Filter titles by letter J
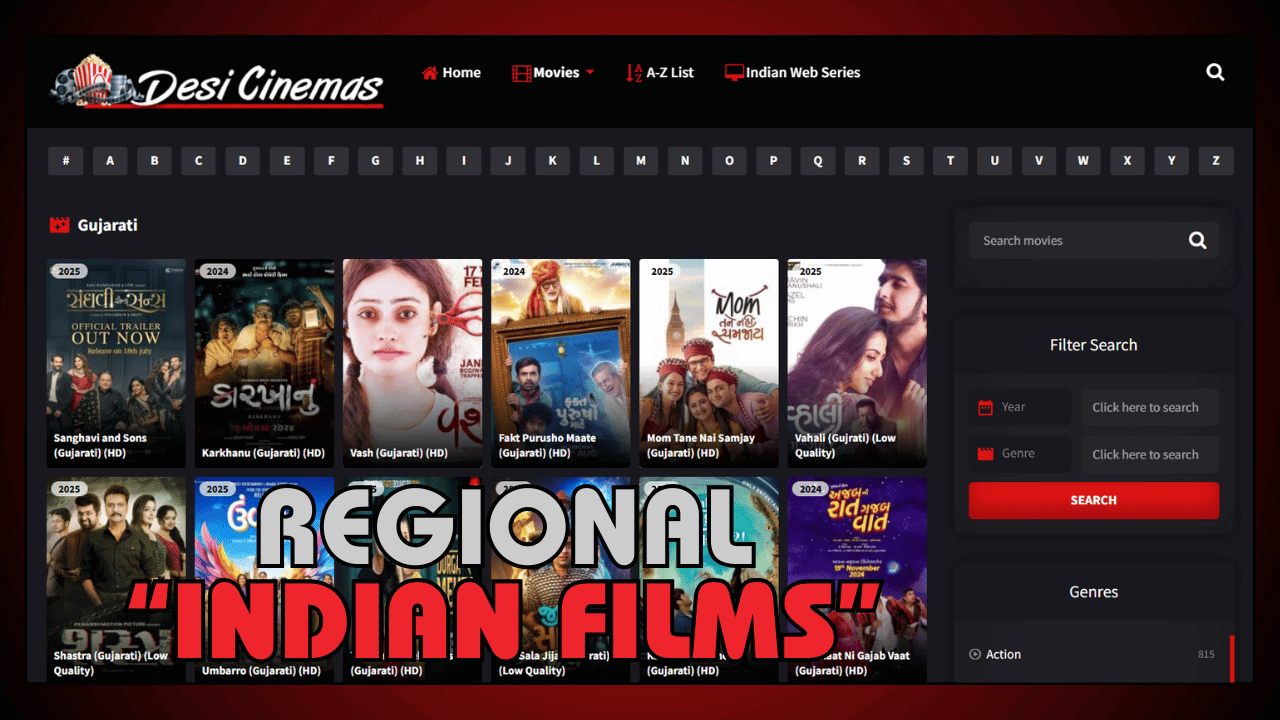 tap(508, 161)
